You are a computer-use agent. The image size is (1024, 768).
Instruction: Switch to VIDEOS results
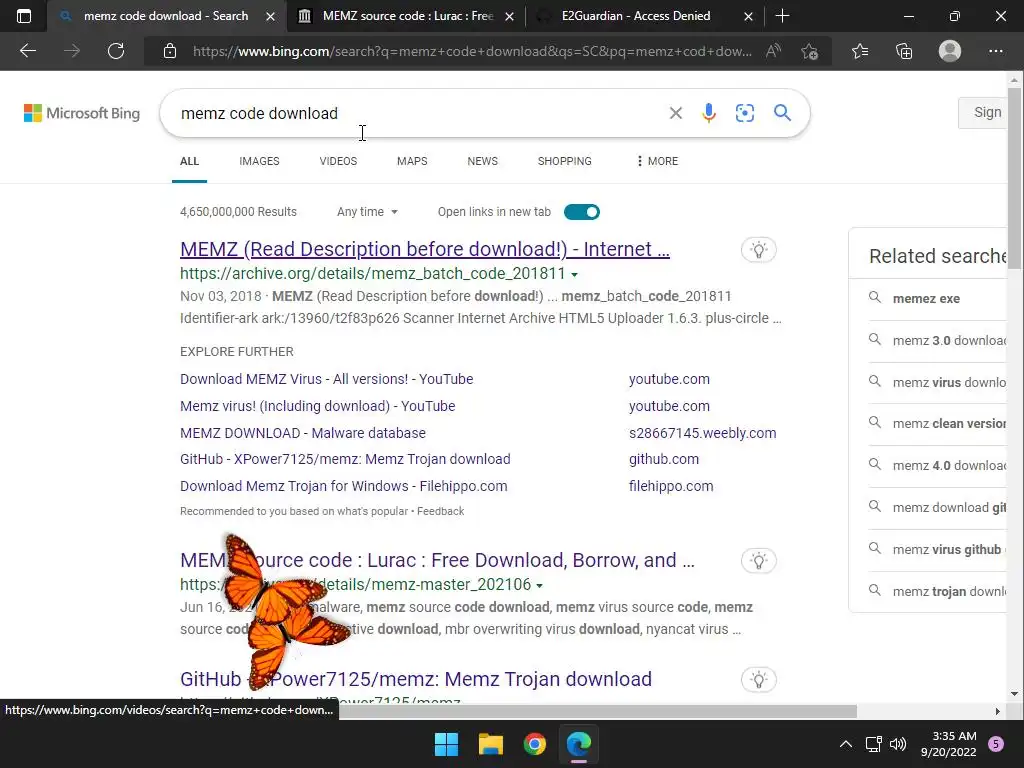click(x=338, y=161)
